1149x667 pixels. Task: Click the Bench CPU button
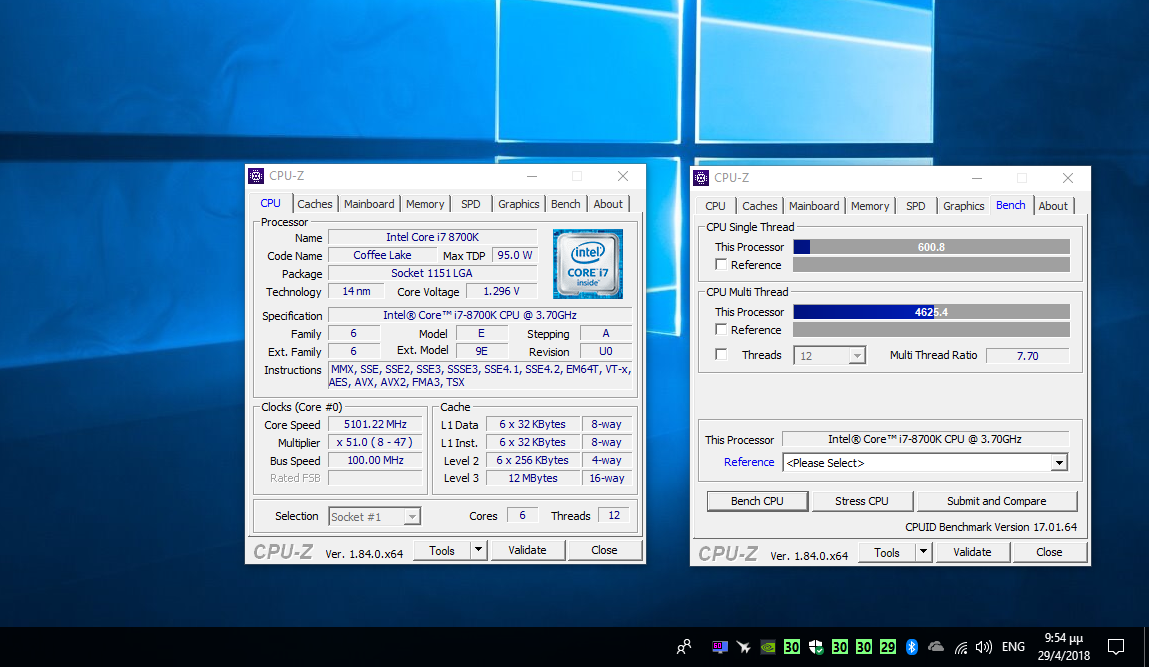757,501
